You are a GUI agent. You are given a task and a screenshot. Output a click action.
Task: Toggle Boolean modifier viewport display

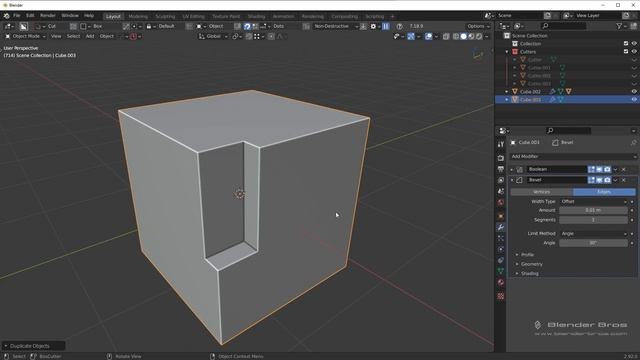pos(599,169)
